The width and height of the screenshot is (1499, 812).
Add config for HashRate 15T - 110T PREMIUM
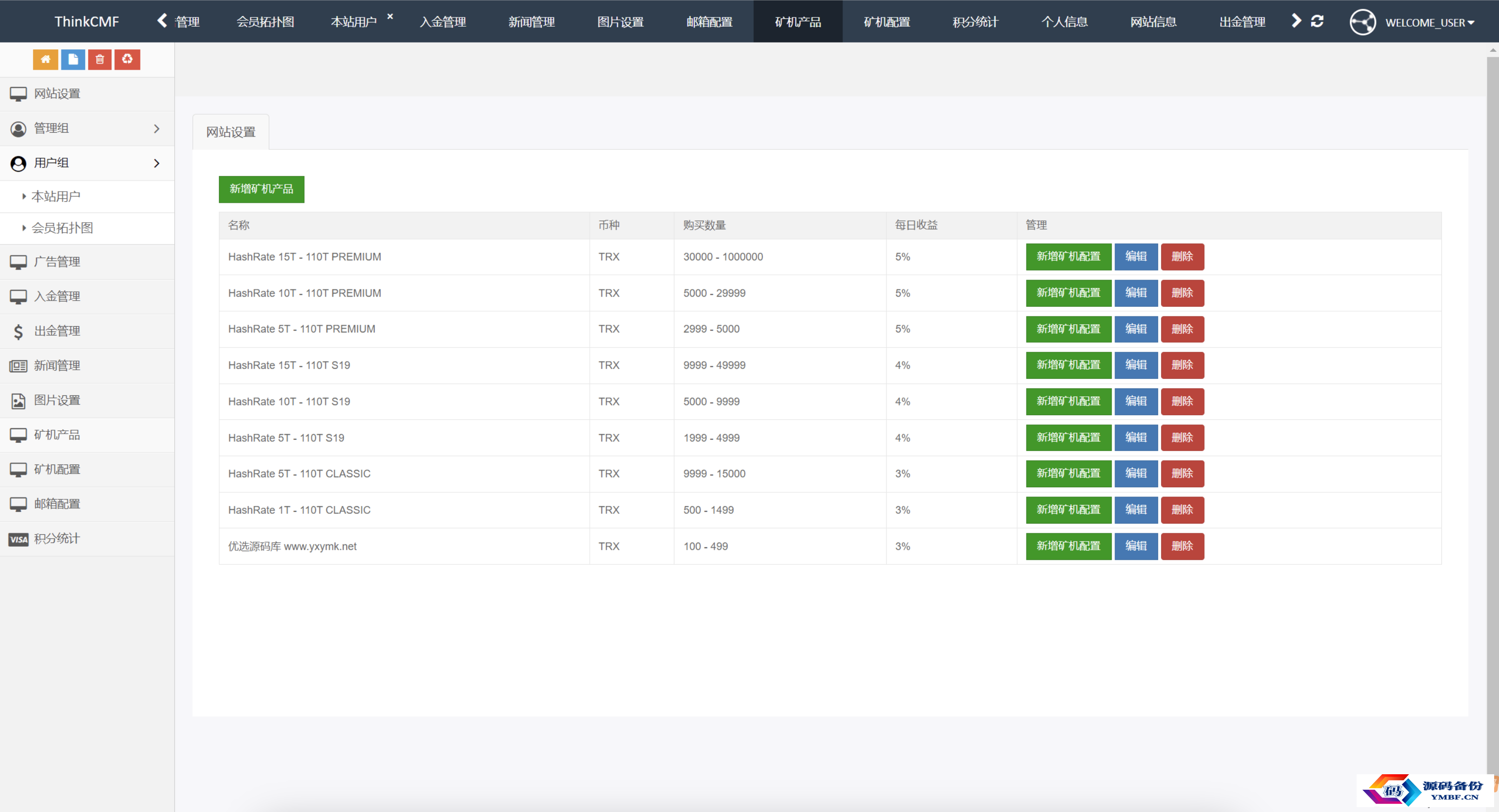click(1069, 256)
